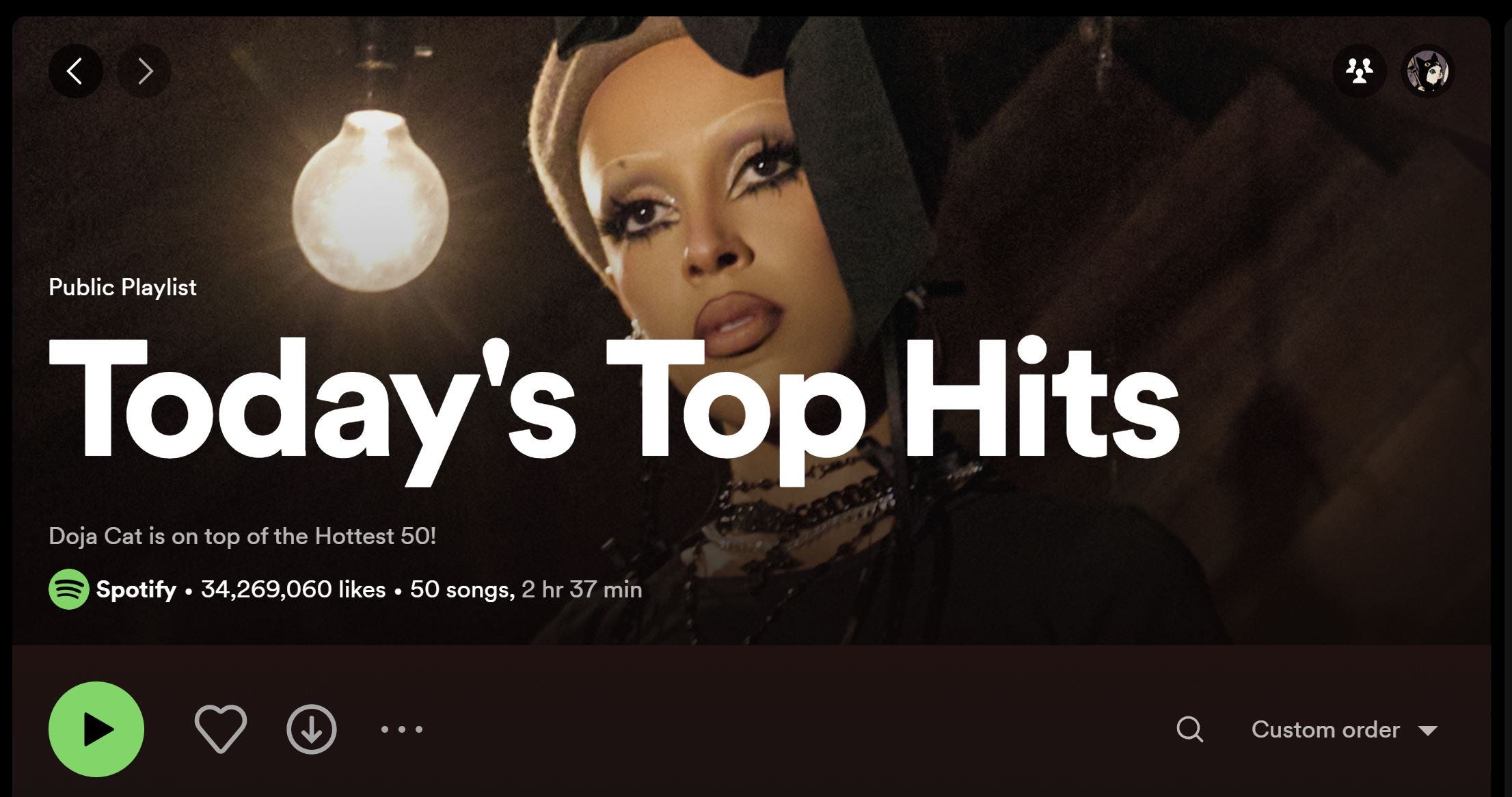Go forward using the right chevron
The height and width of the screenshot is (797, 1512).
(x=144, y=71)
